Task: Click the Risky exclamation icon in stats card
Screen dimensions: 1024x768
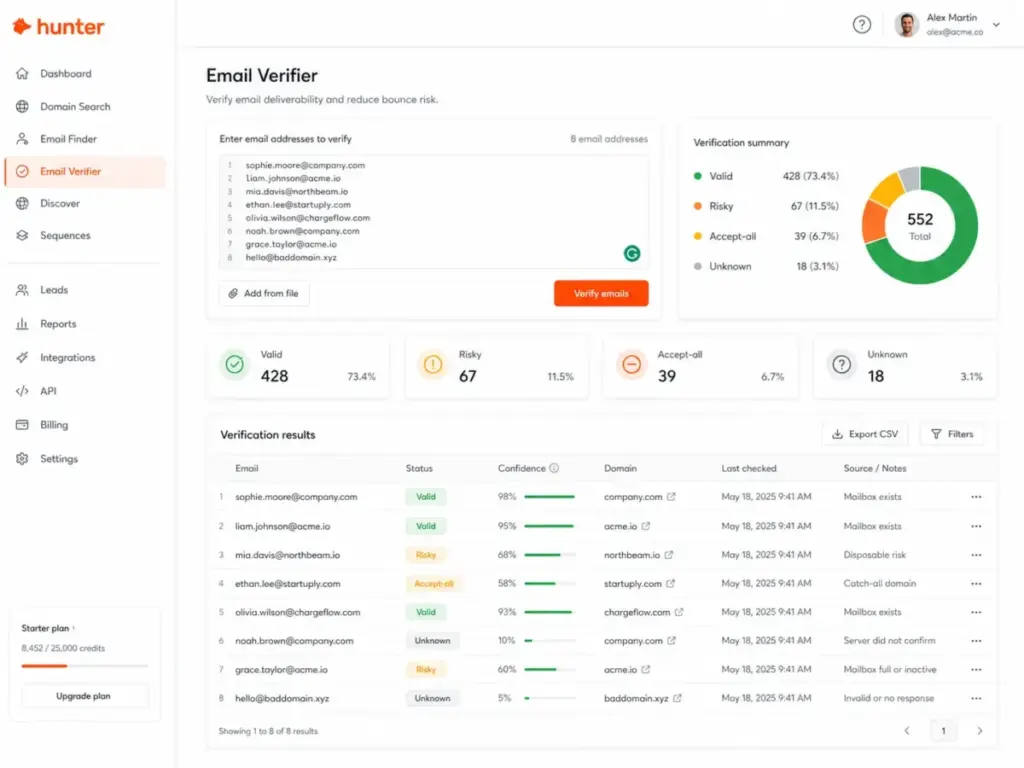Action: pyautogui.click(x=432, y=364)
